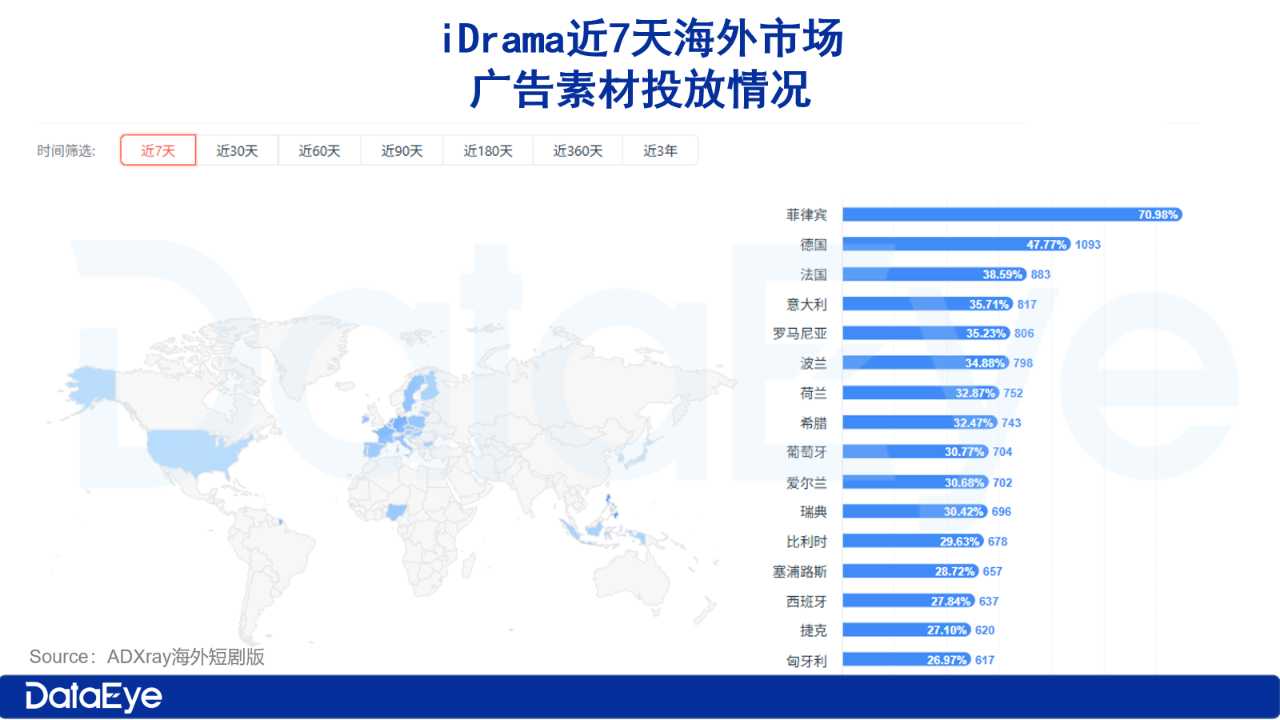This screenshot has width=1280, height=720.
Task: Click the 匈牙利 26.97% bar
Action: click(907, 660)
